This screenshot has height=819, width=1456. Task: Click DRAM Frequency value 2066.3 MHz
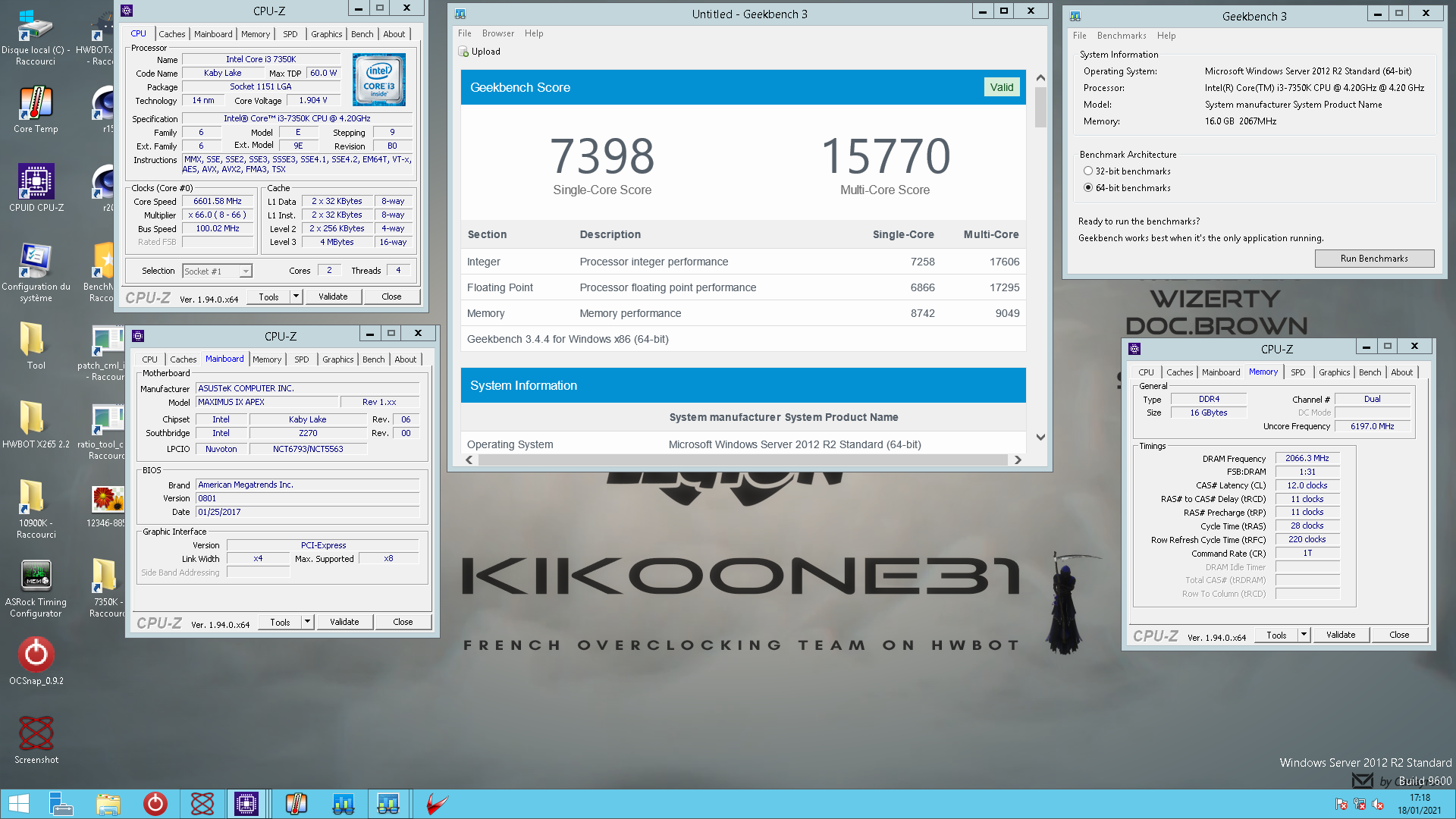pos(1307,458)
